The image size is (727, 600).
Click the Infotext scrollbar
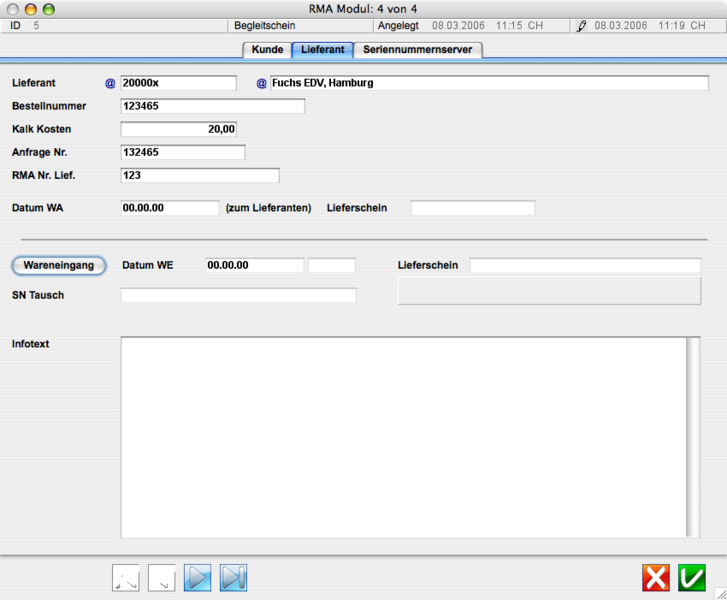point(693,437)
